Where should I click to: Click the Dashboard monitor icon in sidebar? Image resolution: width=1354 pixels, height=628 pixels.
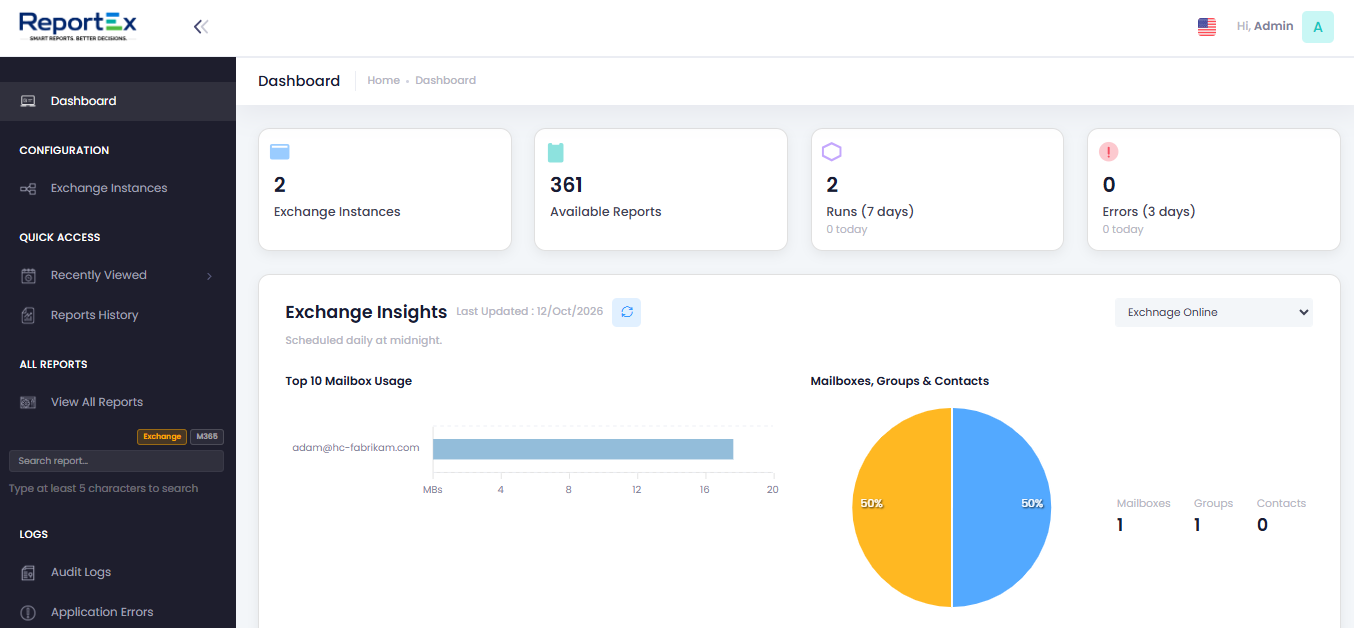(28, 101)
